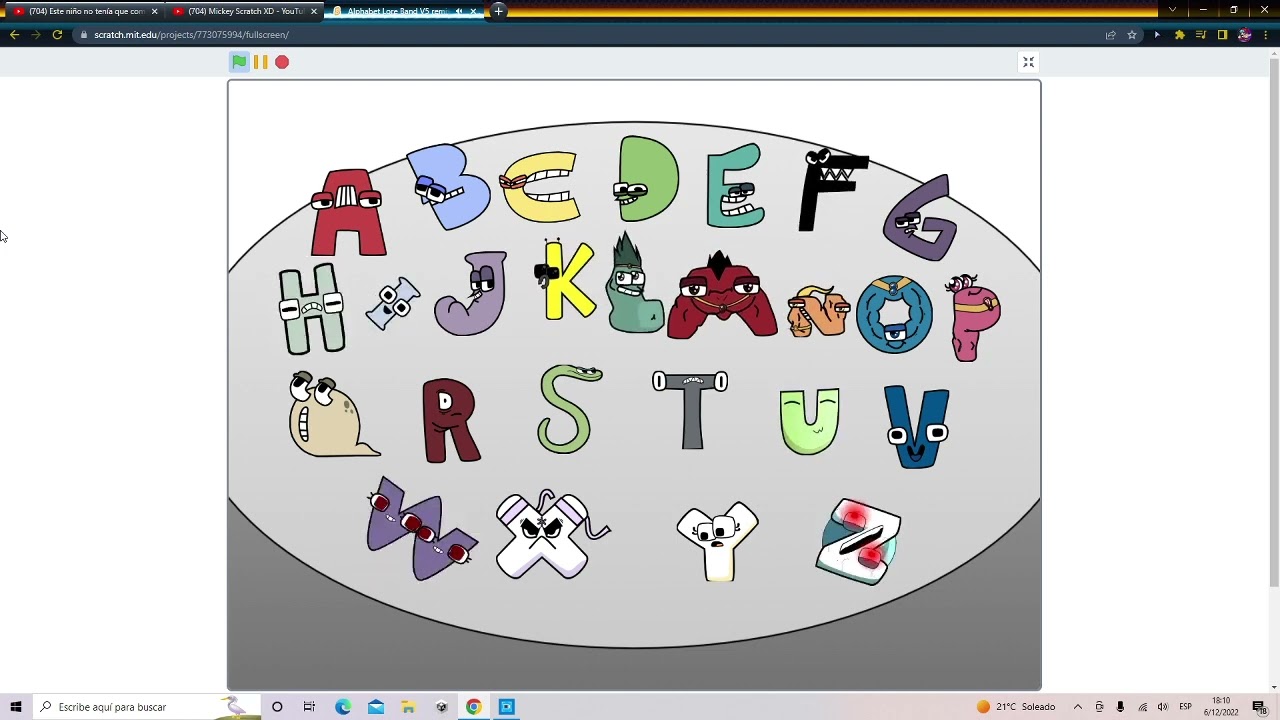This screenshot has width=1280, height=720.
Task: Click the green spiky letter L character
Action: tap(634, 283)
